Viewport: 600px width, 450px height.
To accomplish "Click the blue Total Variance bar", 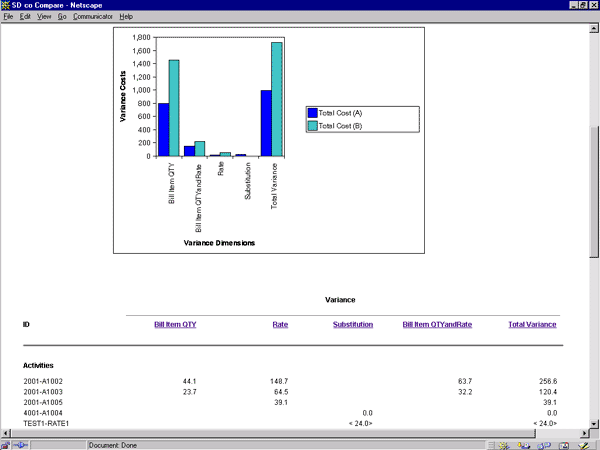I will point(266,123).
